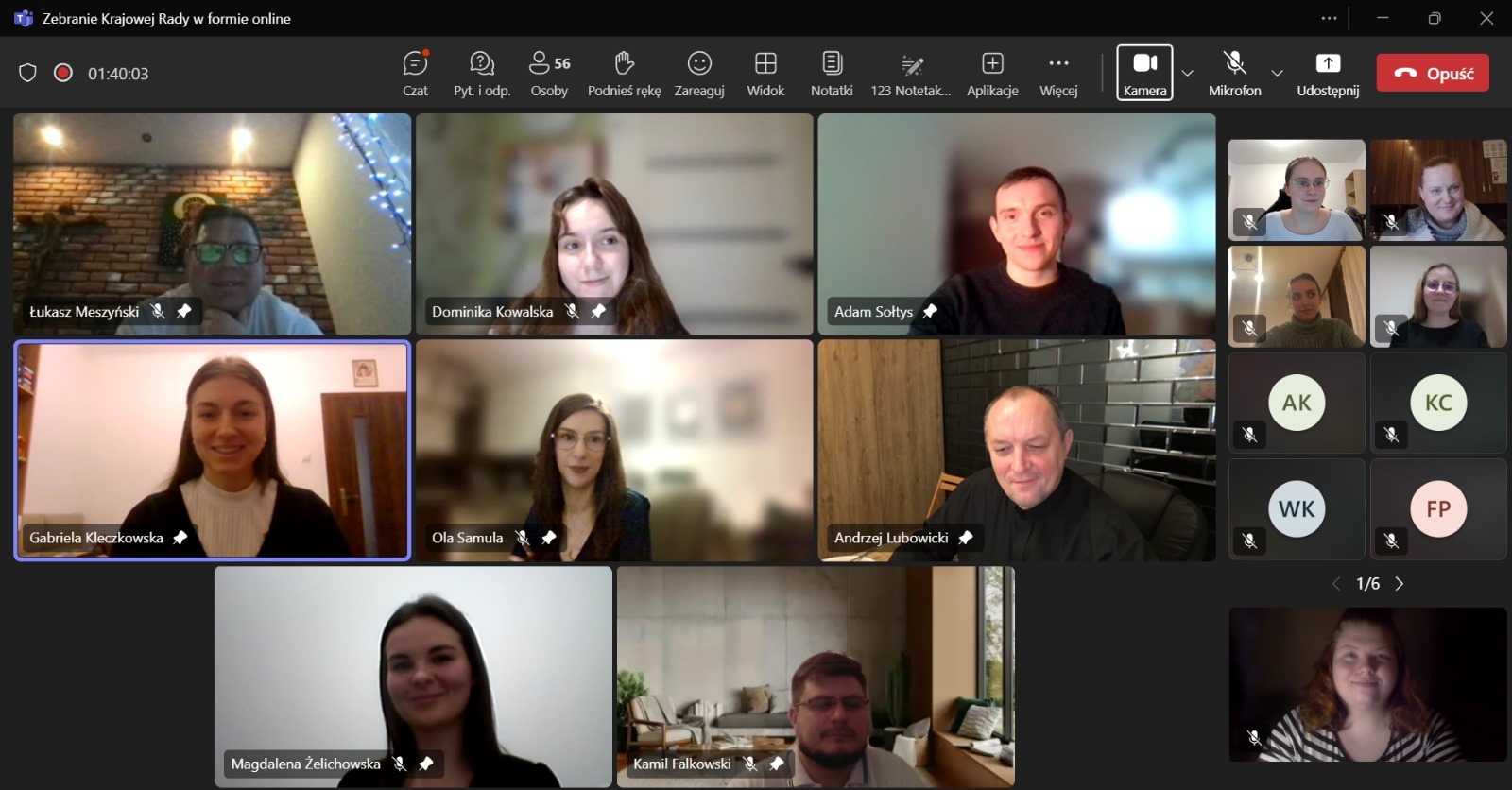Click the 01:40:03 meeting timer

point(118,74)
